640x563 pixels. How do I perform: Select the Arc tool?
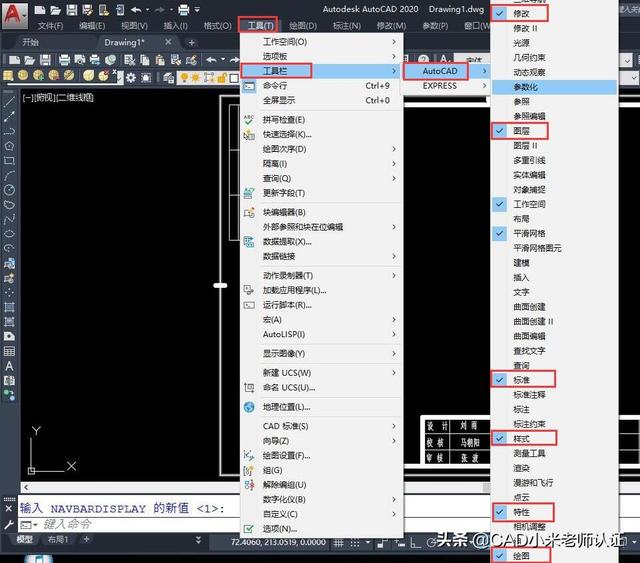coord(9,175)
